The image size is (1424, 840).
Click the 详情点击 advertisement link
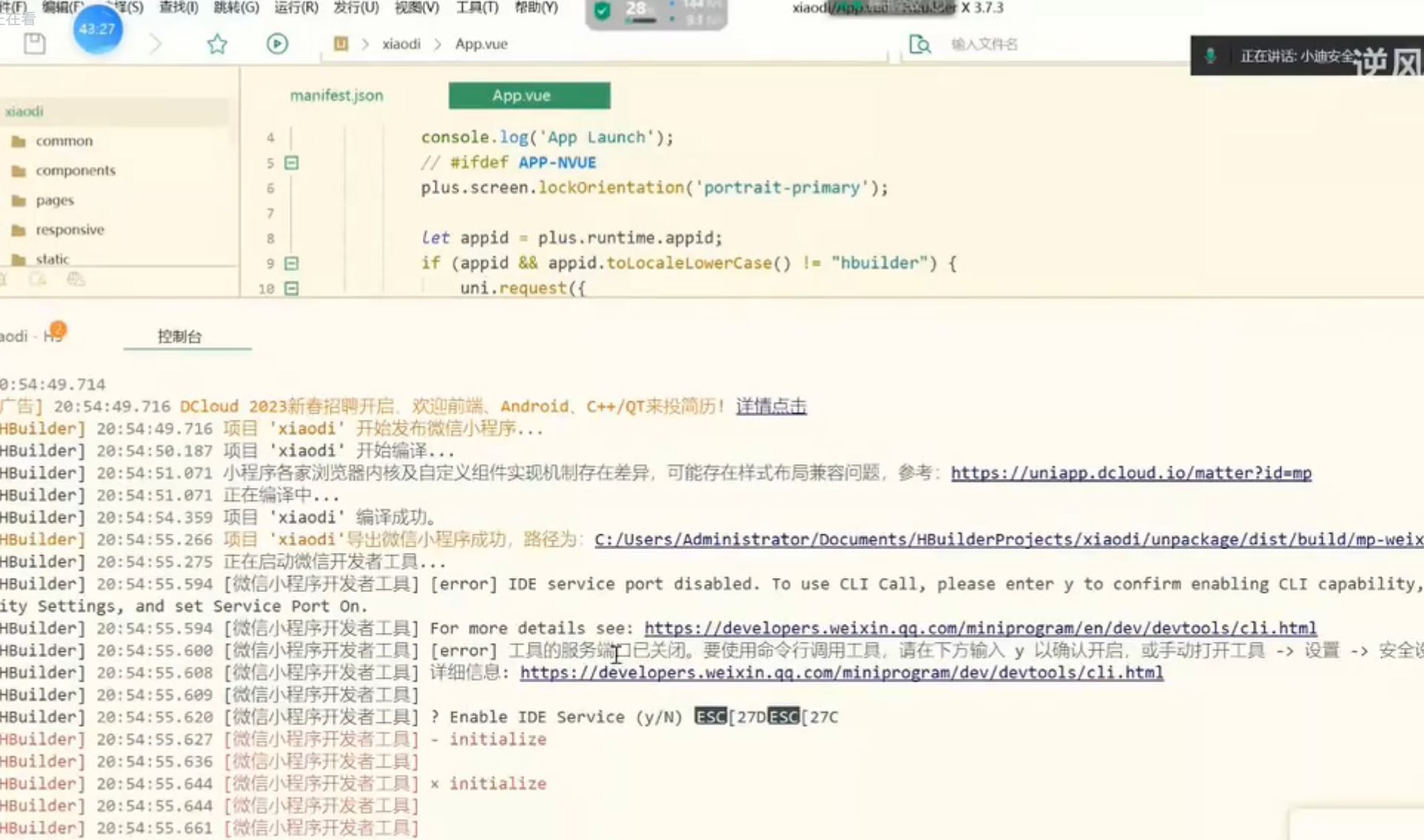770,406
